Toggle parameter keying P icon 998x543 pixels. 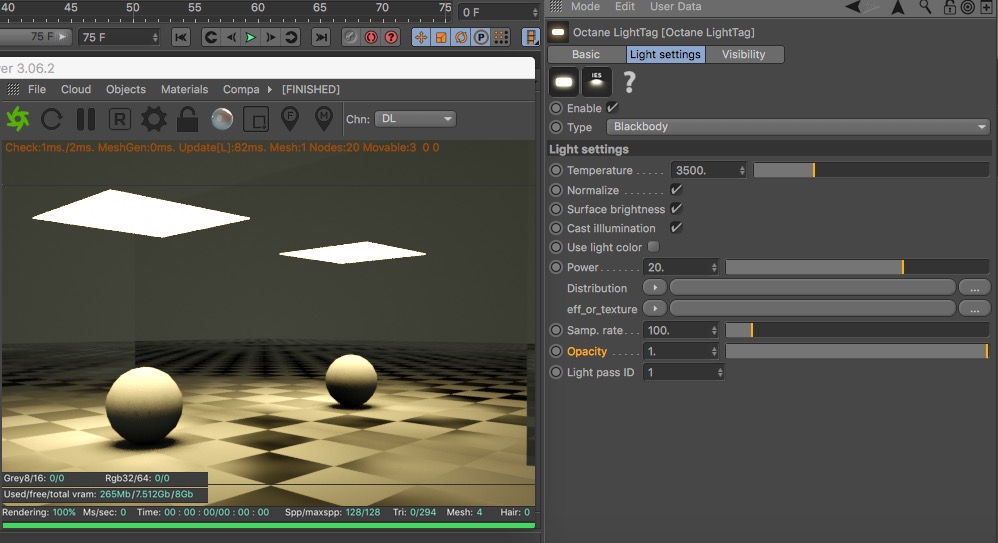pos(481,37)
